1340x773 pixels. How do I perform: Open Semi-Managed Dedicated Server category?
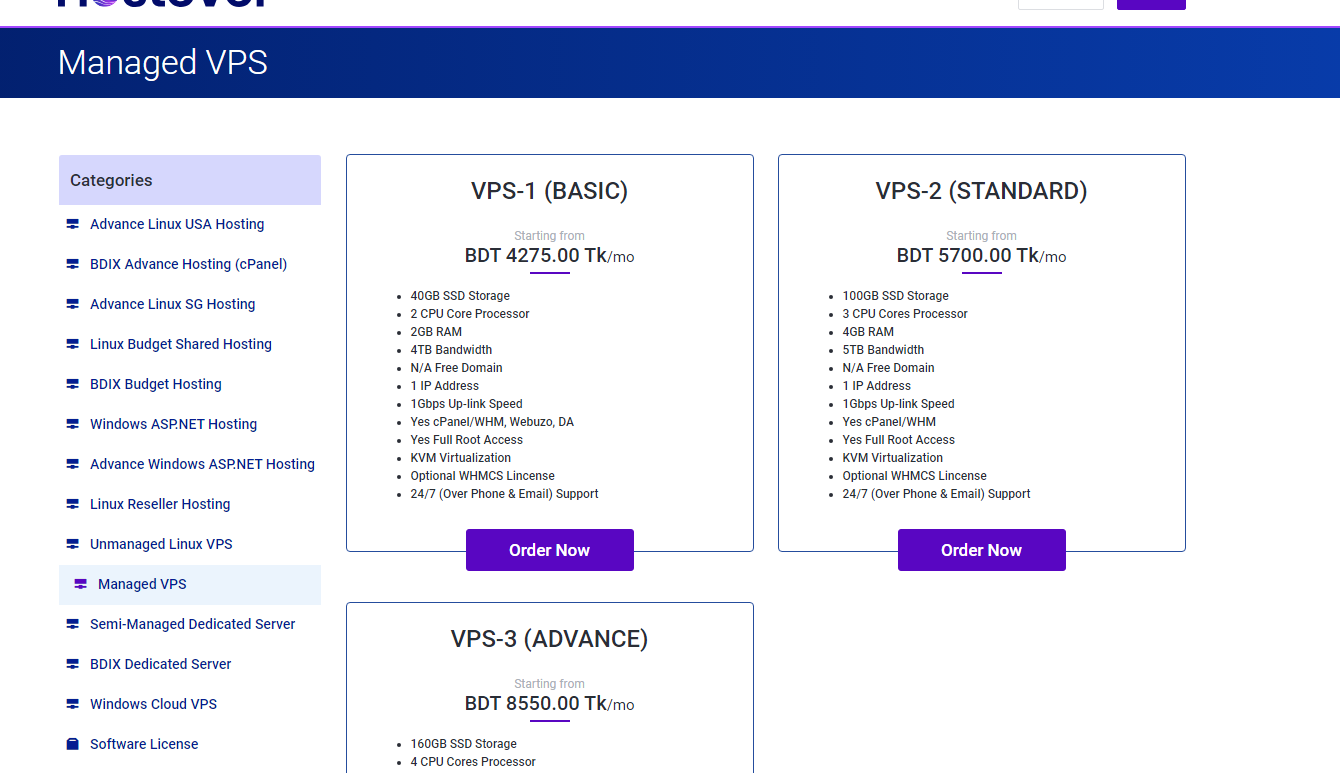pyautogui.click(x=192, y=624)
